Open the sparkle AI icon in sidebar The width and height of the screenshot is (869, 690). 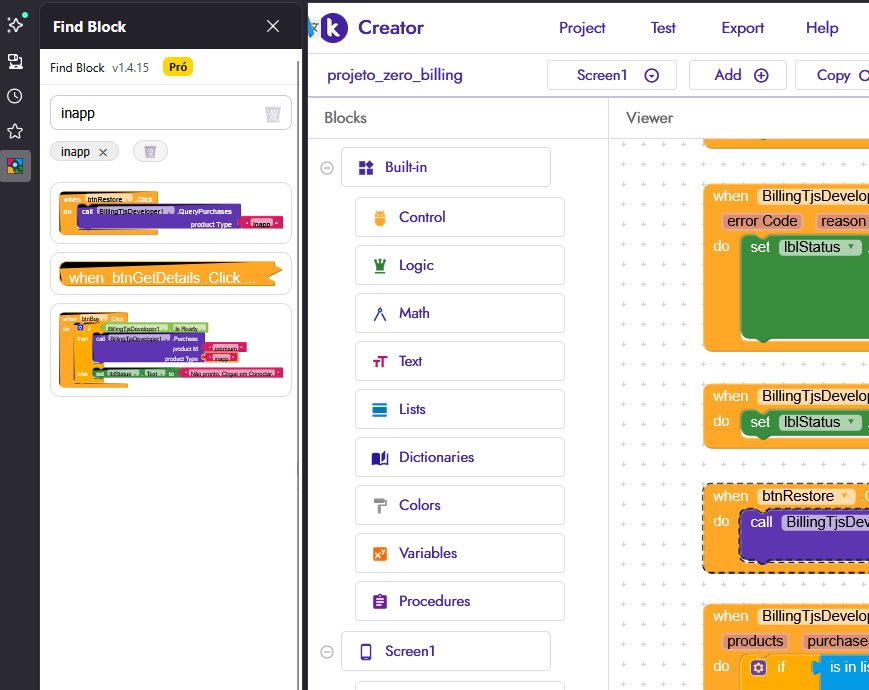(x=15, y=24)
